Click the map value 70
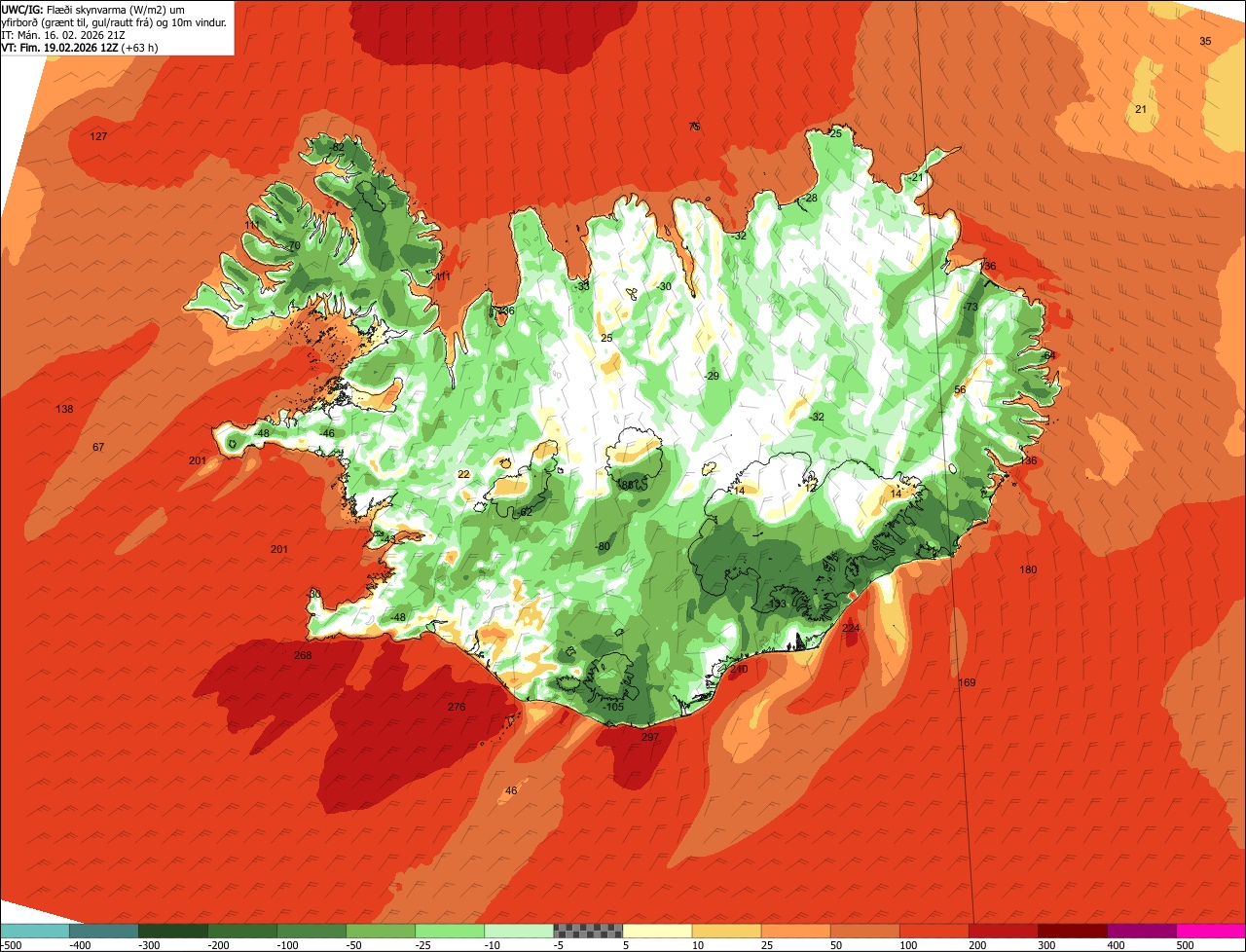 tap(294, 245)
